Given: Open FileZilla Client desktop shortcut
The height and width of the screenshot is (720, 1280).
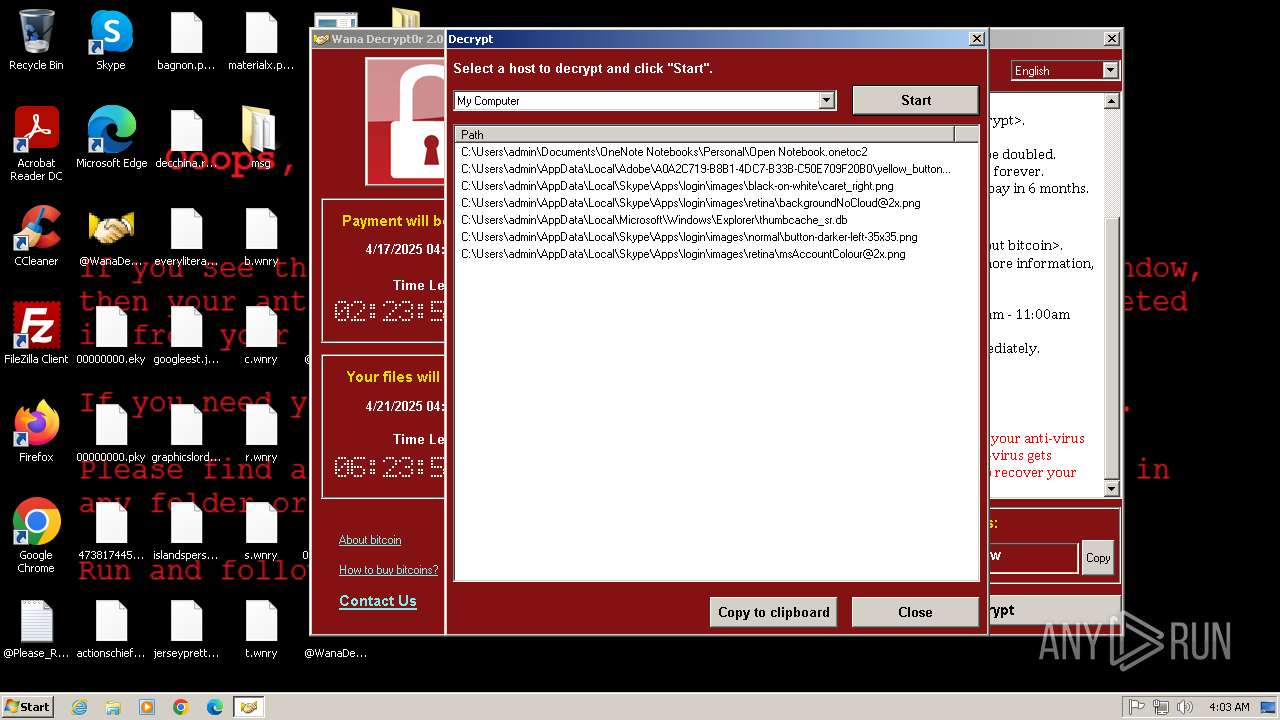Looking at the screenshot, I should pos(36,334).
